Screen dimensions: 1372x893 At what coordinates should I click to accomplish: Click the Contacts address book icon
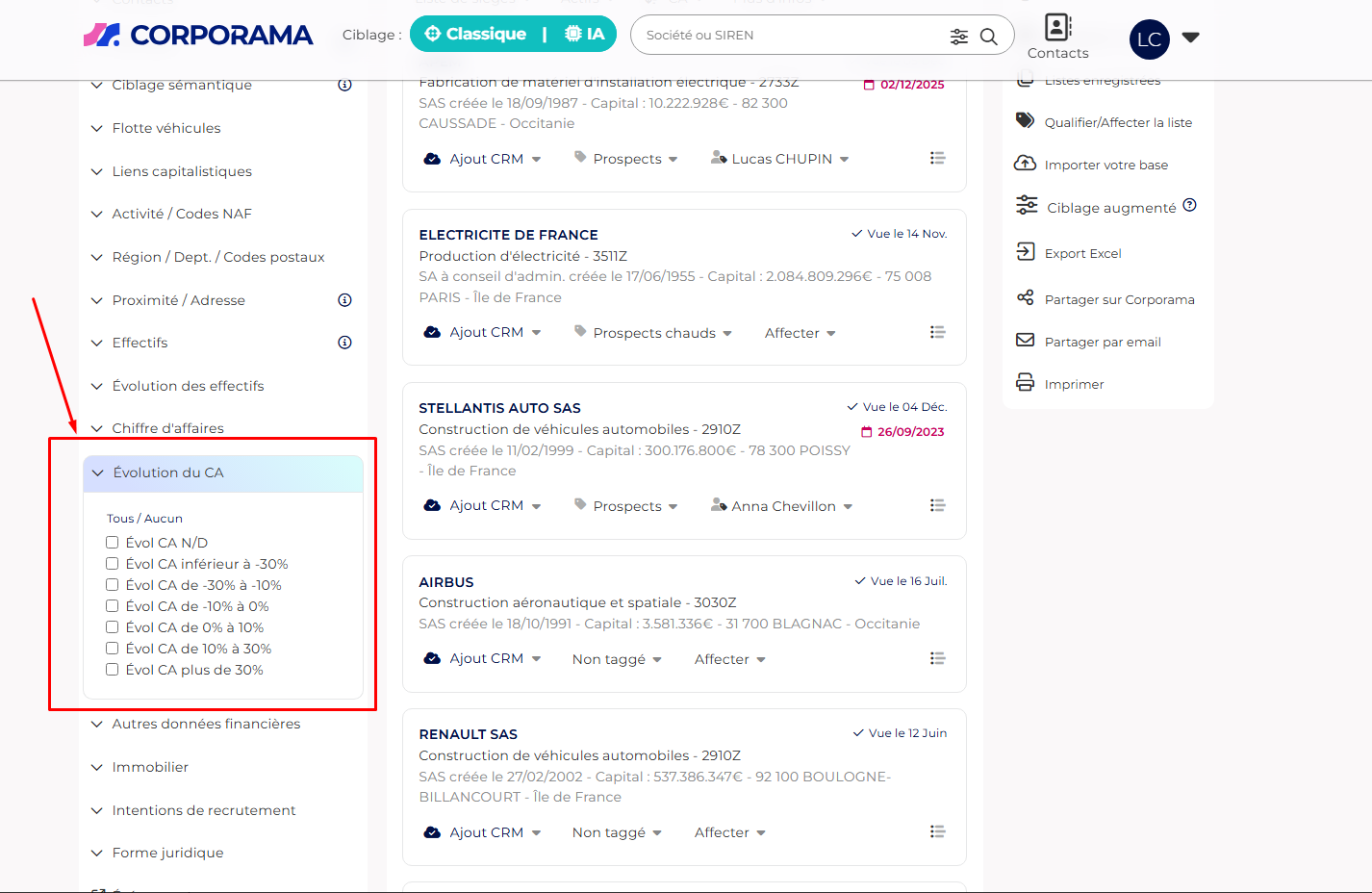coord(1057,27)
